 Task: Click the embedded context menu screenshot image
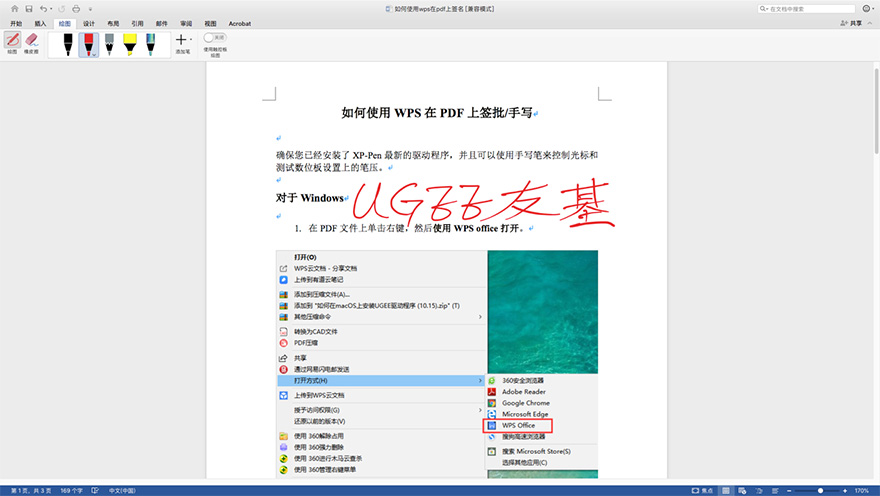click(437, 364)
